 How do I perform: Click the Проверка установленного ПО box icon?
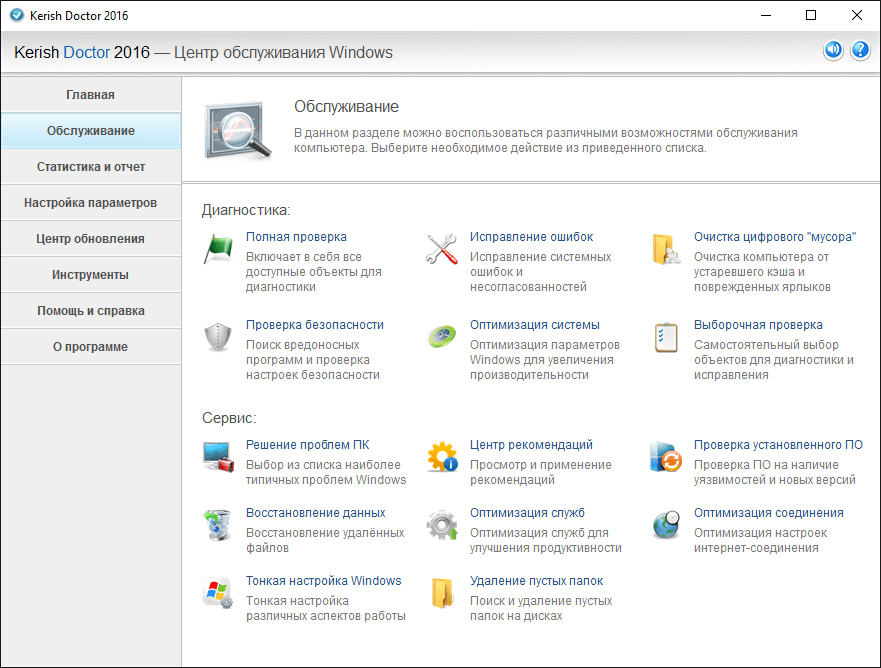666,457
